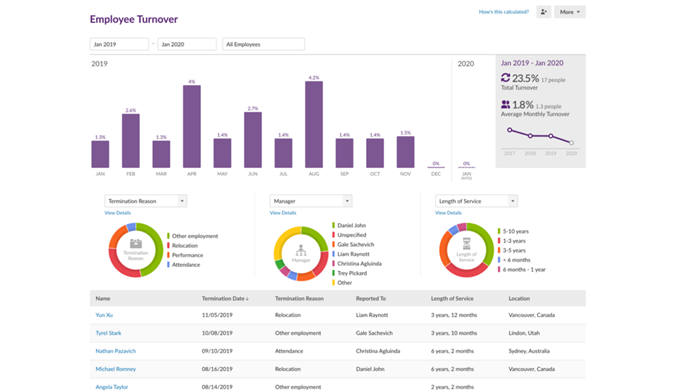The width and height of the screenshot is (682, 391).
Task: Click Lindon, Utah location cell
Action: (x=524, y=333)
